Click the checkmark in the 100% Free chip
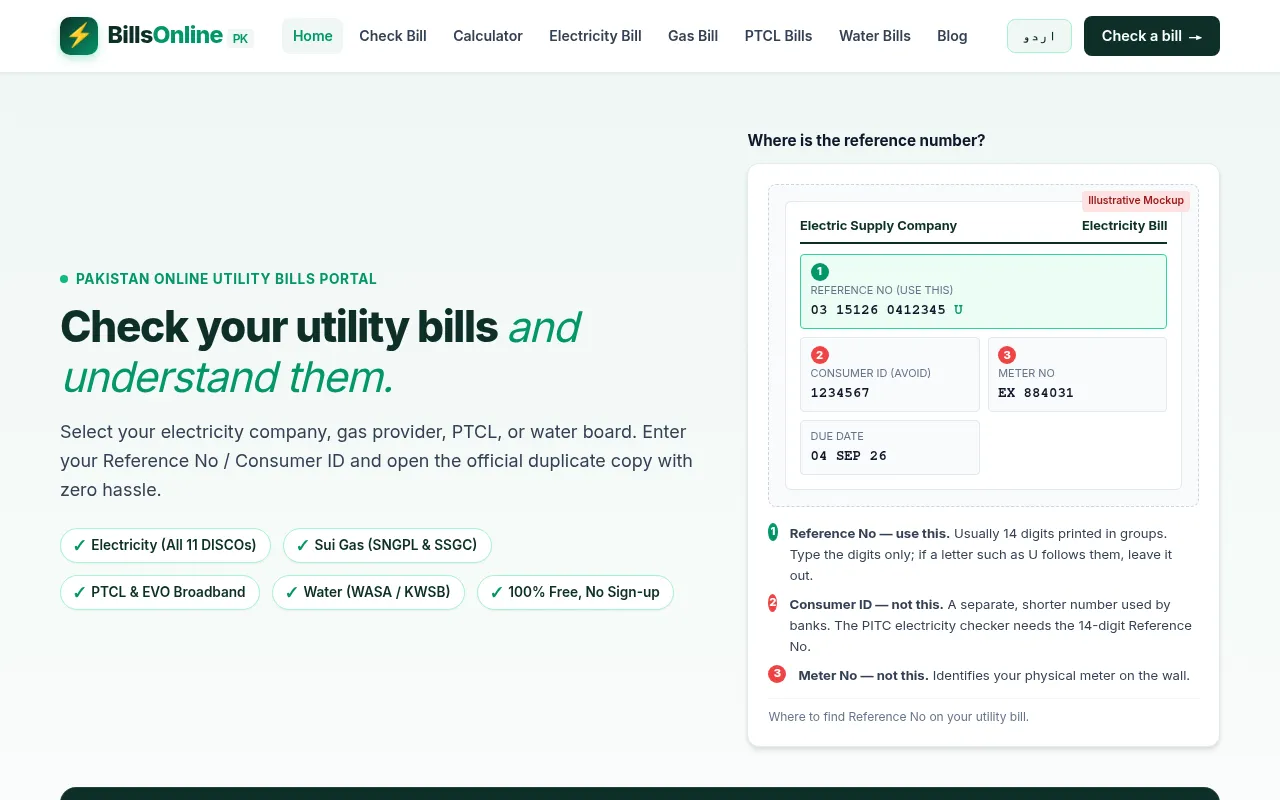Screen dimensions: 1280x800 click(x=496, y=593)
